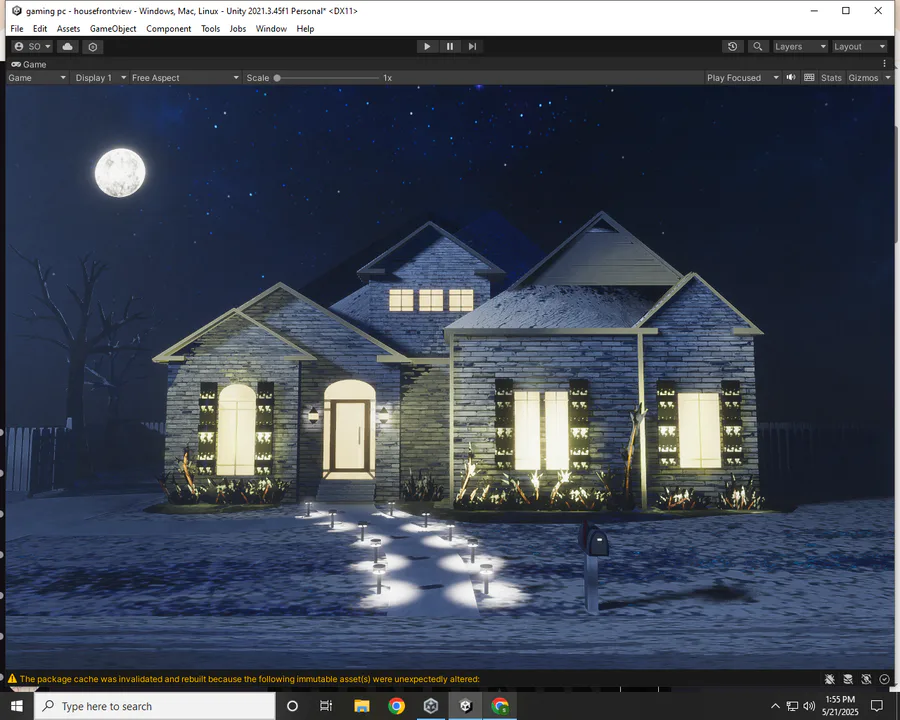Toggle Gizmos visibility button
This screenshot has width=900, height=720.
click(863, 78)
